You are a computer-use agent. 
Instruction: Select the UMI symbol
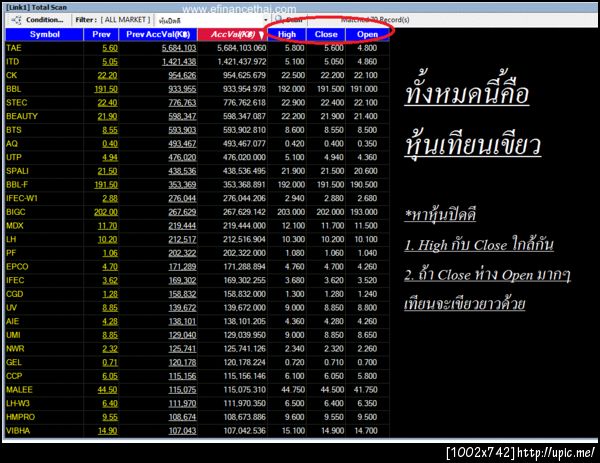coord(13,335)
